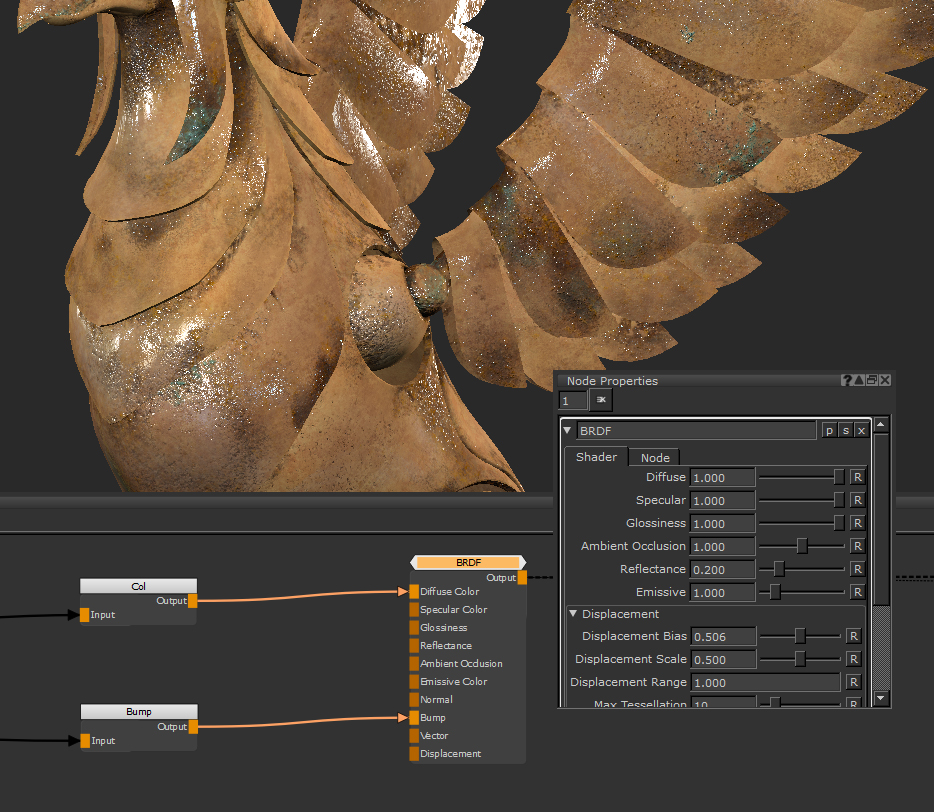Viewport: 934px width, 812px height.
Task: Switch to the Node tab
Action: coord(655,458)
